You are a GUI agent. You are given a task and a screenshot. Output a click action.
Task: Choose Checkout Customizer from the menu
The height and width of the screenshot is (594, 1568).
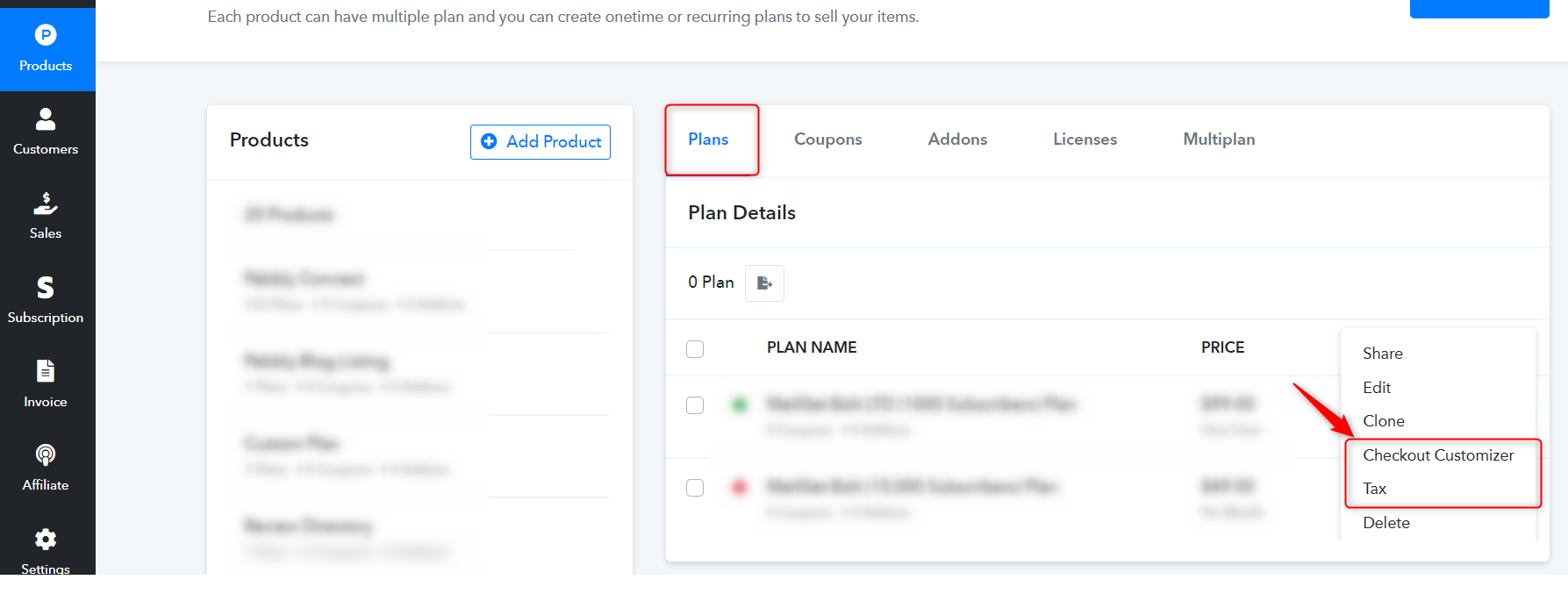[x=1438, y=455]
